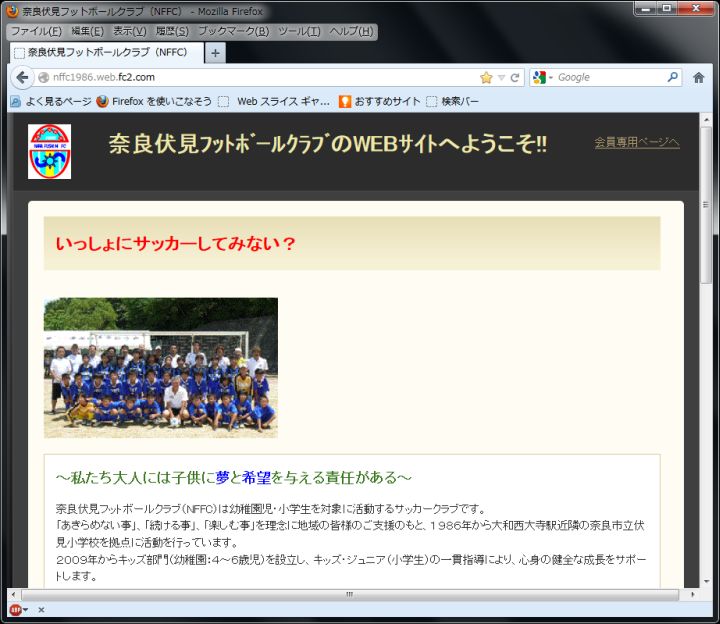Click the Firefox を使いこなそう bookmark
Screen dimensions: 720x624
click(x=153, y=101)
